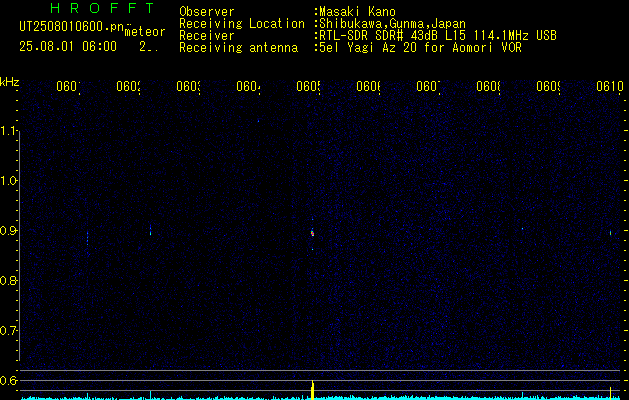
Task: Click the 0602 time marker
Action: coord(128,86)
